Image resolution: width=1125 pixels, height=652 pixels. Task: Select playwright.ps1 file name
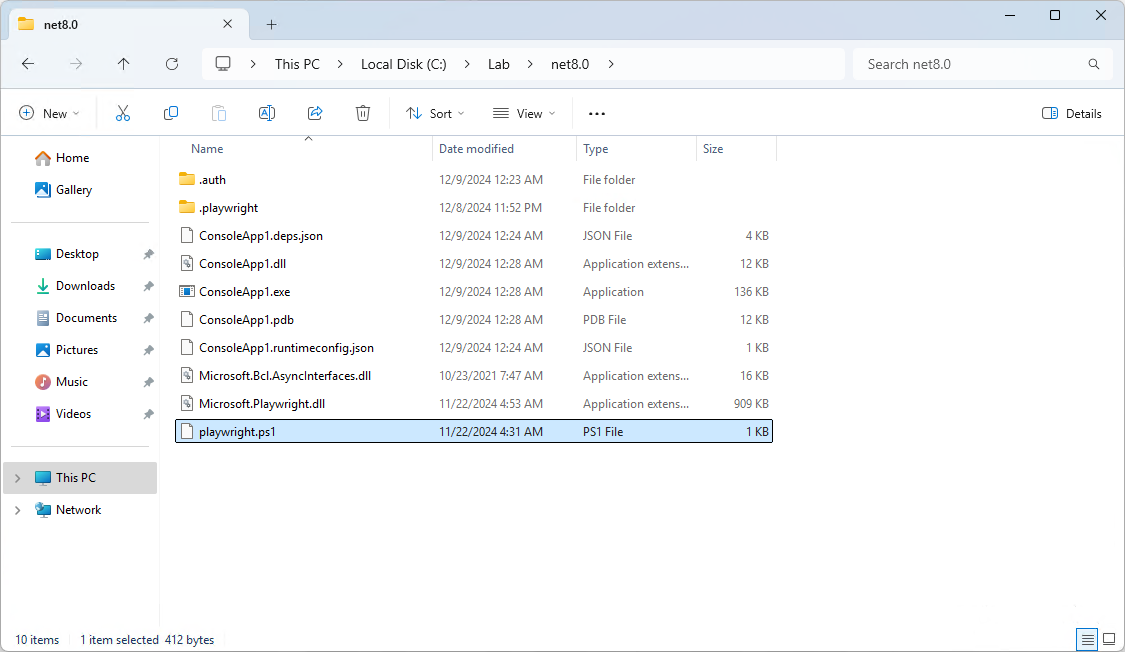point(237,432)
